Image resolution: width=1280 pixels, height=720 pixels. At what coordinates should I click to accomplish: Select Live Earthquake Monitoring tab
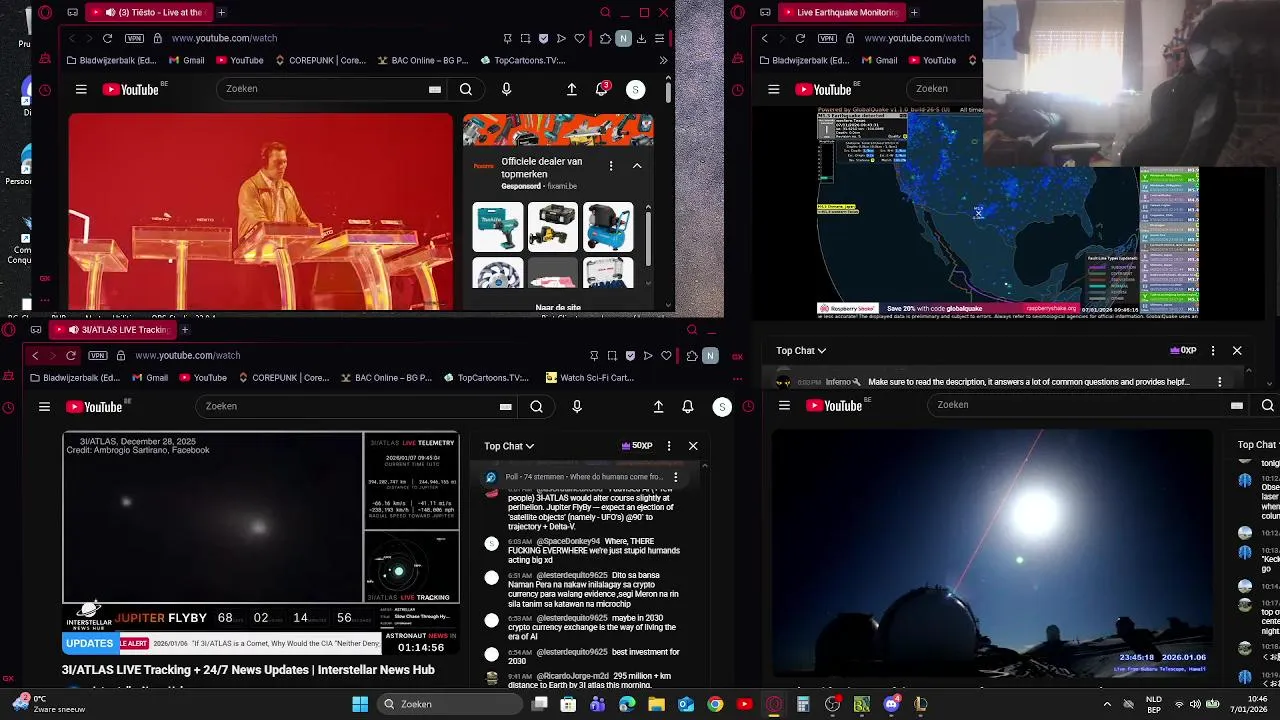(x=840, y=12)
